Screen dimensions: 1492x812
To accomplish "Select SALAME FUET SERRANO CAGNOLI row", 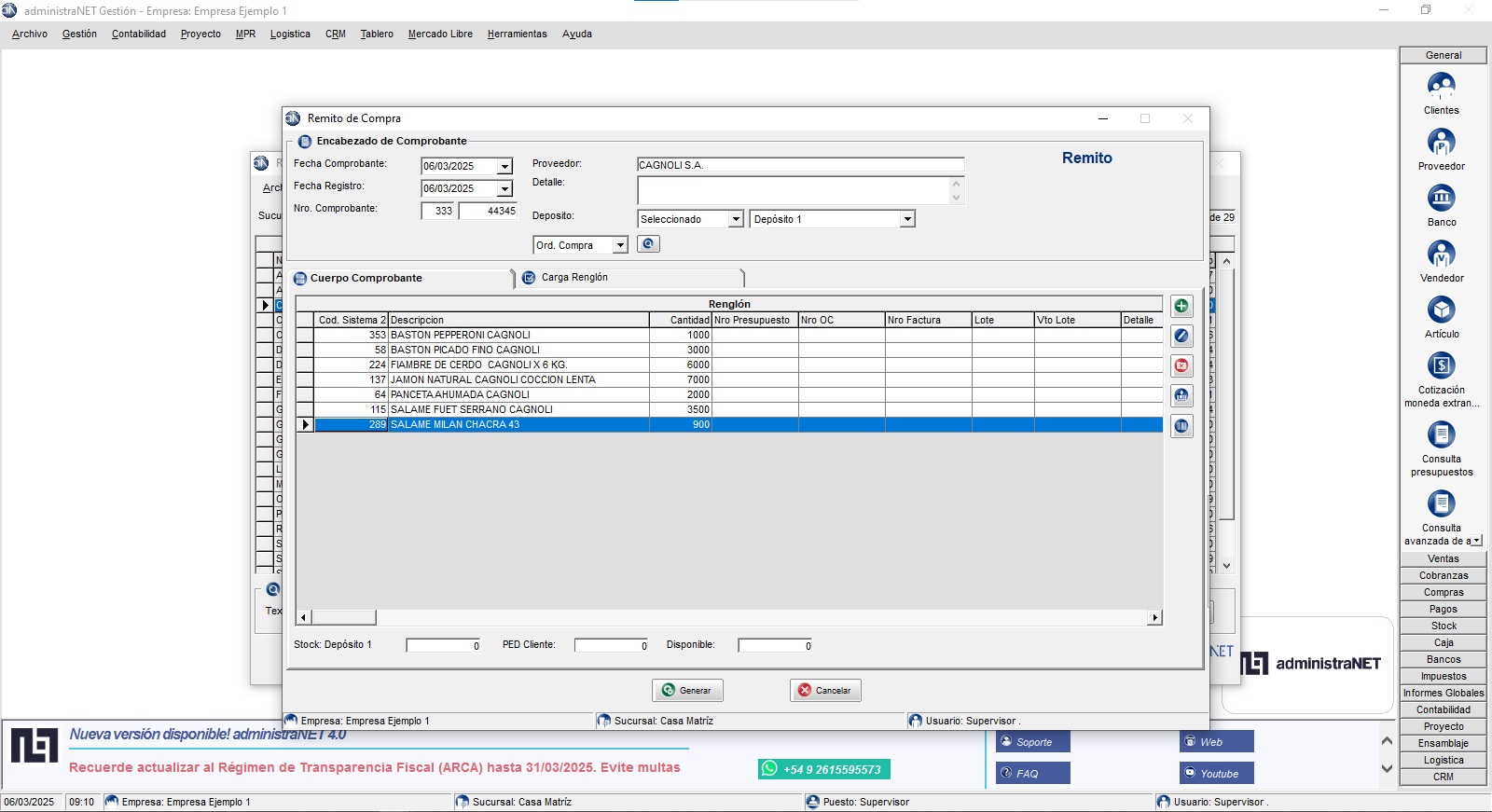I will [x=729, y=409].
